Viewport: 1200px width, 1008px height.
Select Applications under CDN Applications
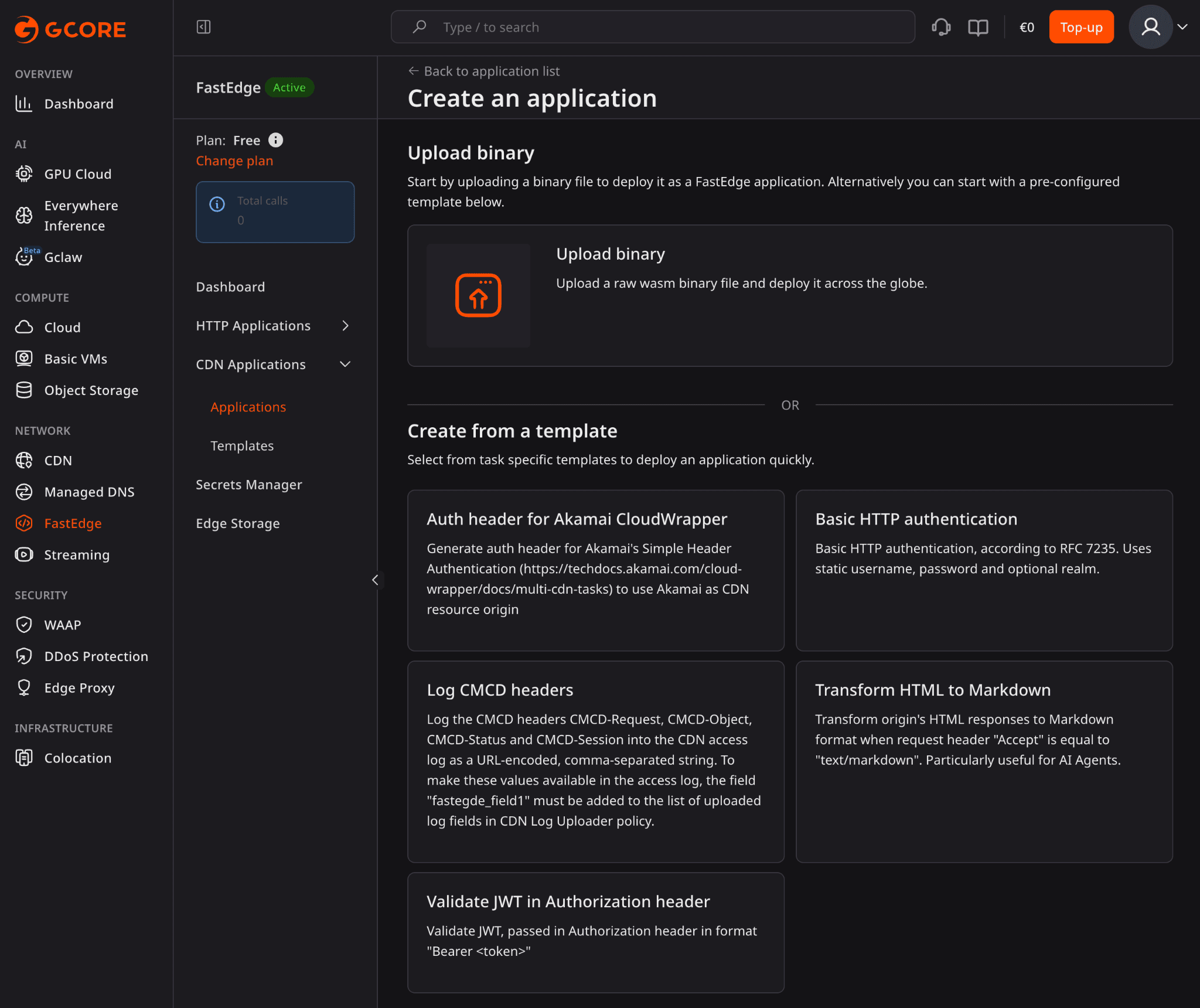pos(248,407)
